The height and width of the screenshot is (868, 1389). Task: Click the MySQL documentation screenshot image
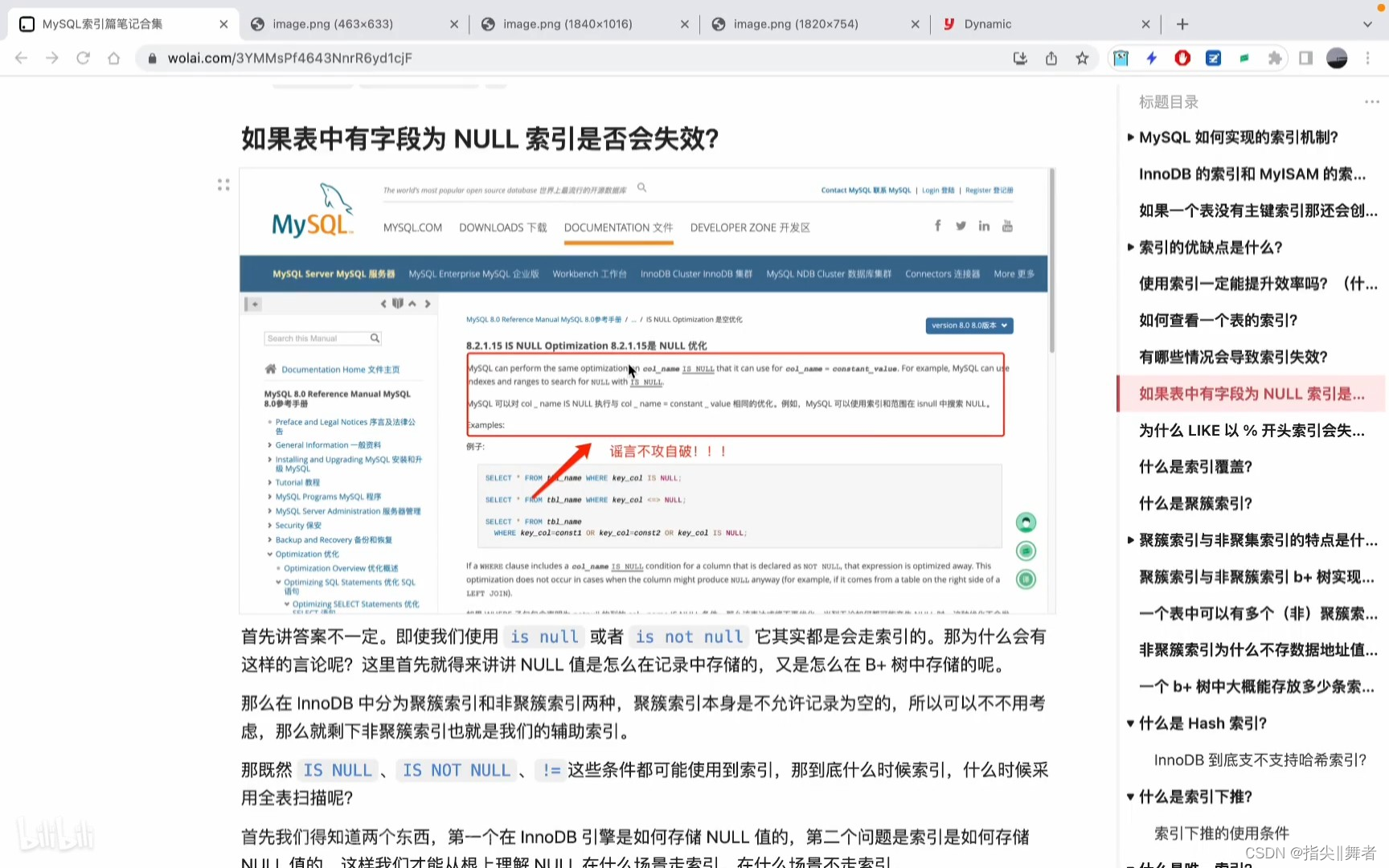(646, 391)
